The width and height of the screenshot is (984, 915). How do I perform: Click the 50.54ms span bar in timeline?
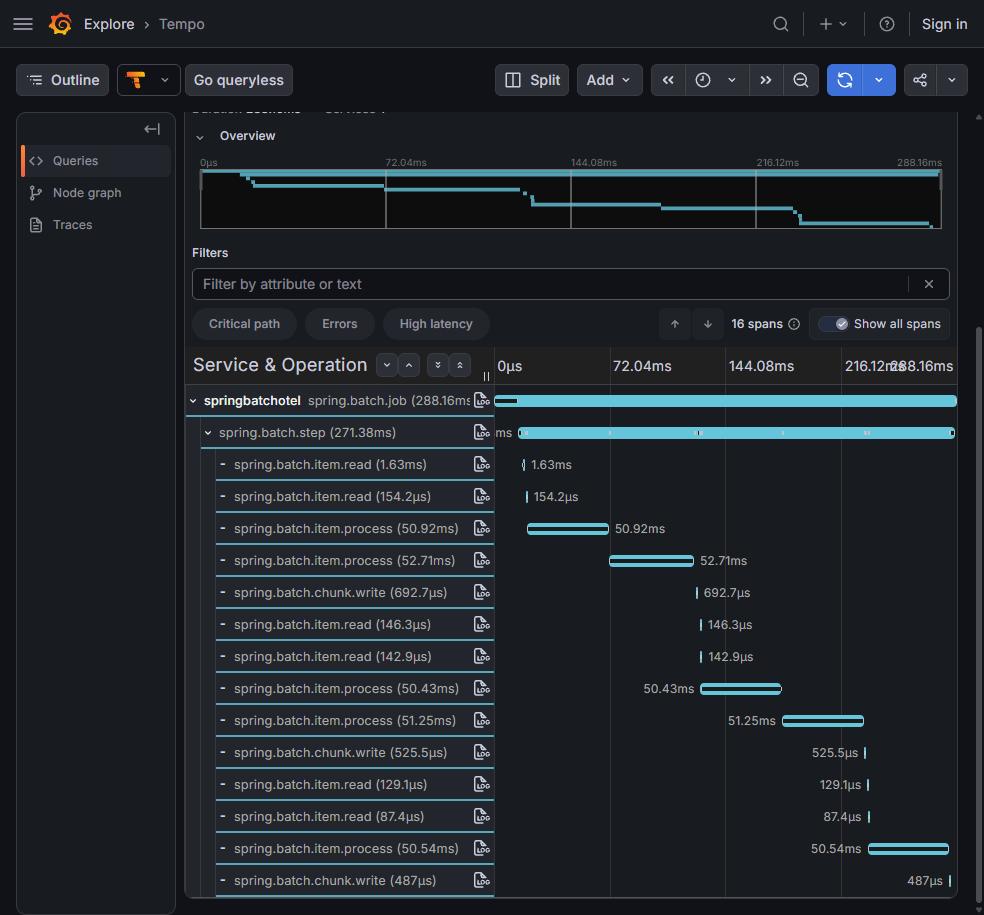(908, 849)
